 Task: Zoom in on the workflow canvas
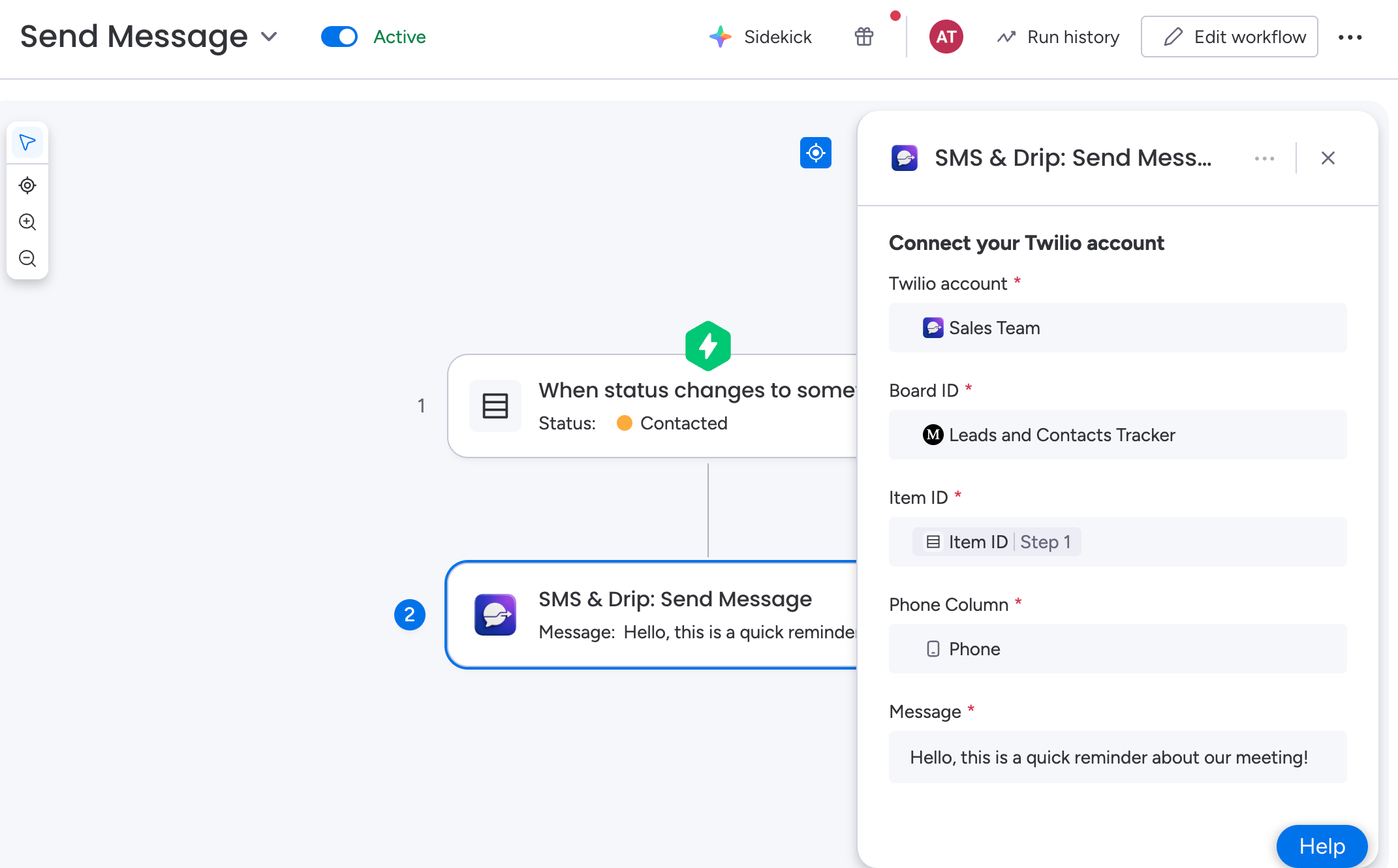(x=27, y=222)
